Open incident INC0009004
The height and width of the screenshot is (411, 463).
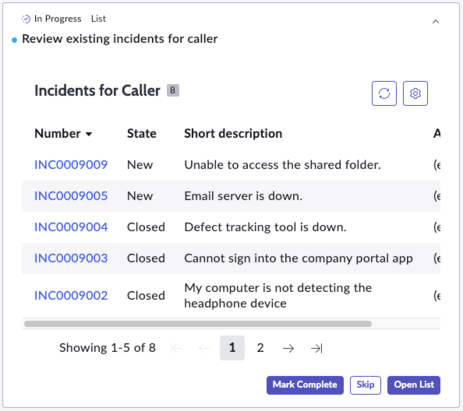pyautogui.click(x=71, y=227)
